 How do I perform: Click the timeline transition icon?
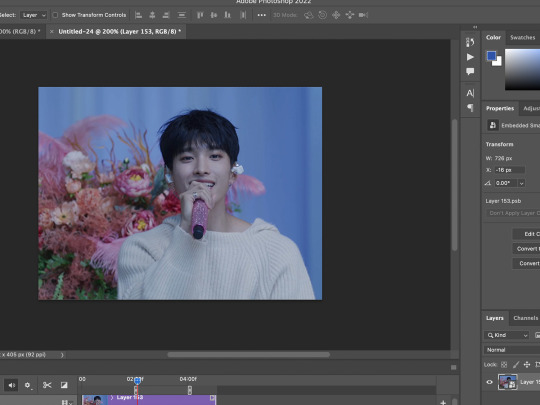[64, 385]
